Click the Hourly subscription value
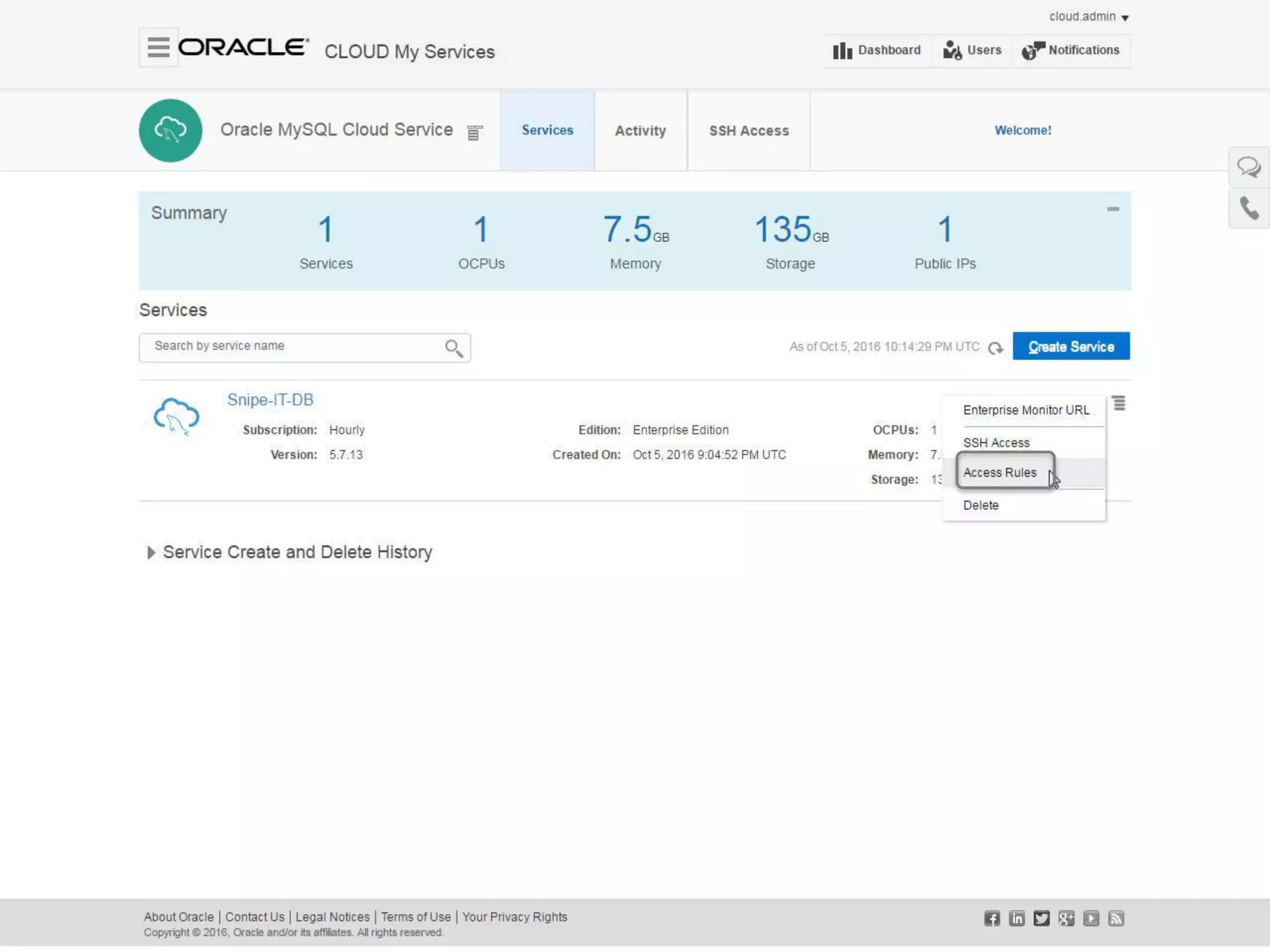The height and width of the screenshot is (952, 1270). 347,430
